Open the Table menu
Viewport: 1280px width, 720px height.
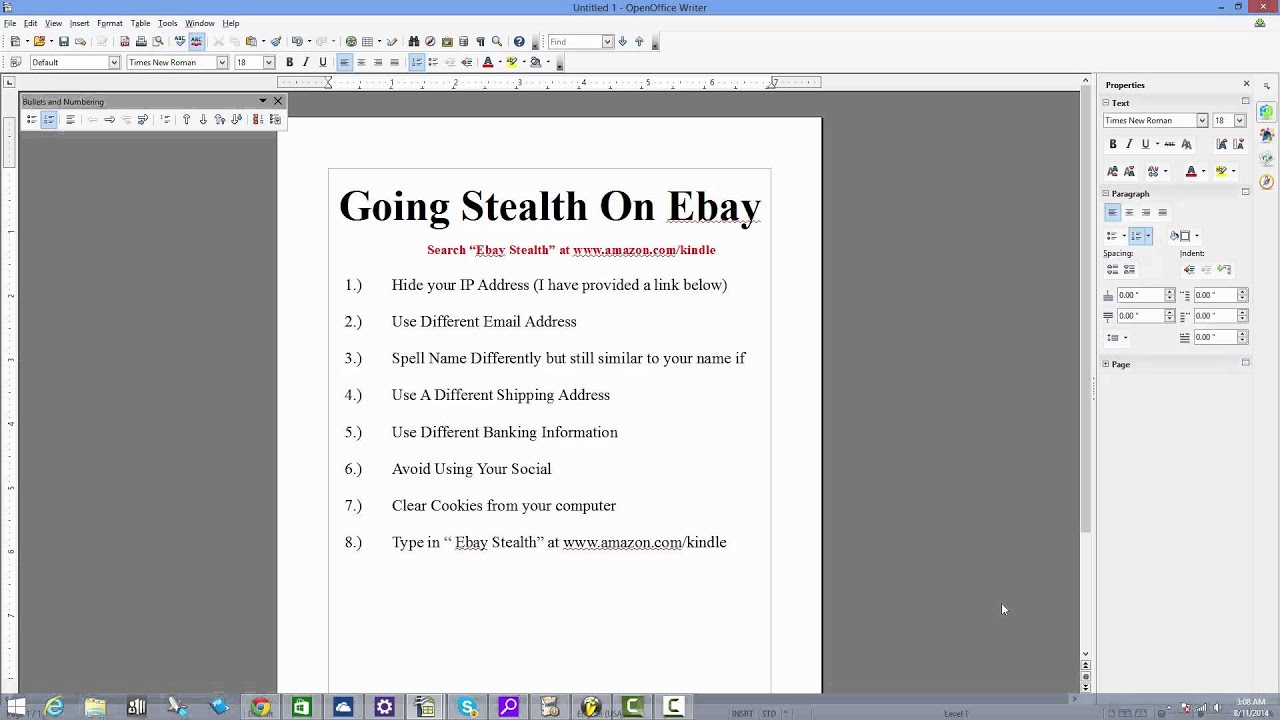tap(140, 23)
